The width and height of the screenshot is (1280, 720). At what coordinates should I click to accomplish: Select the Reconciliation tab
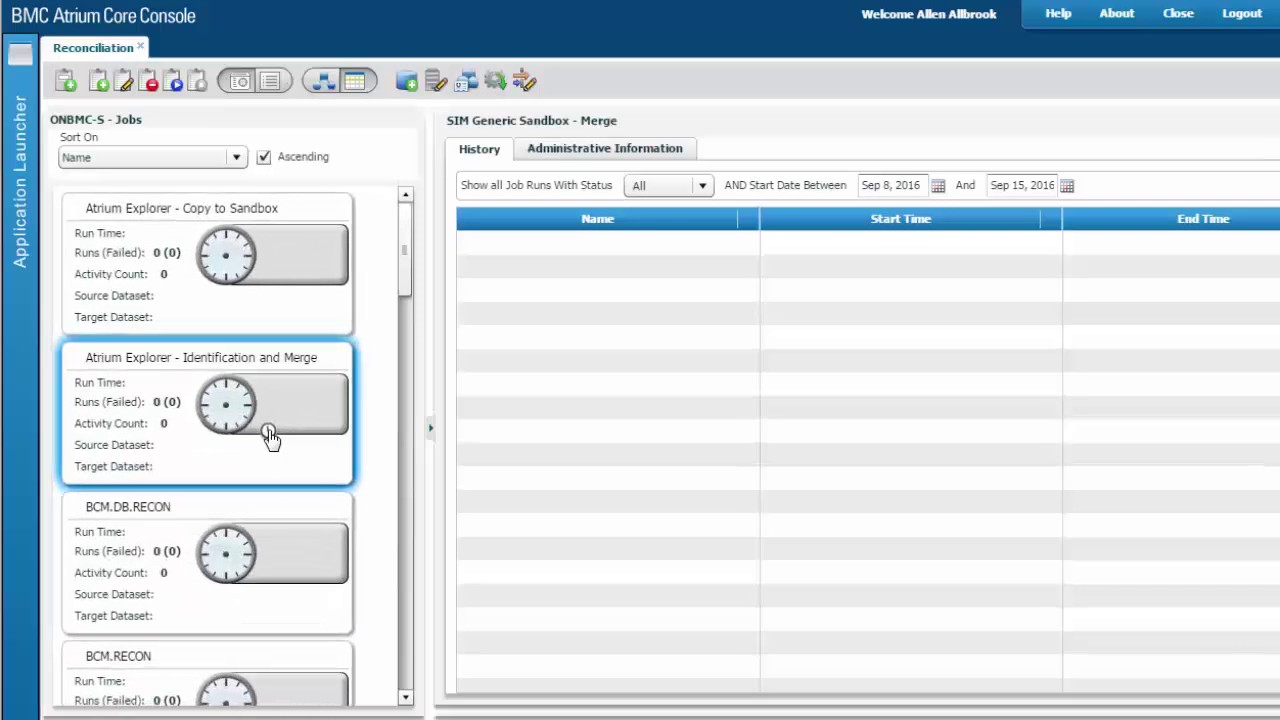tap(92, 47)
